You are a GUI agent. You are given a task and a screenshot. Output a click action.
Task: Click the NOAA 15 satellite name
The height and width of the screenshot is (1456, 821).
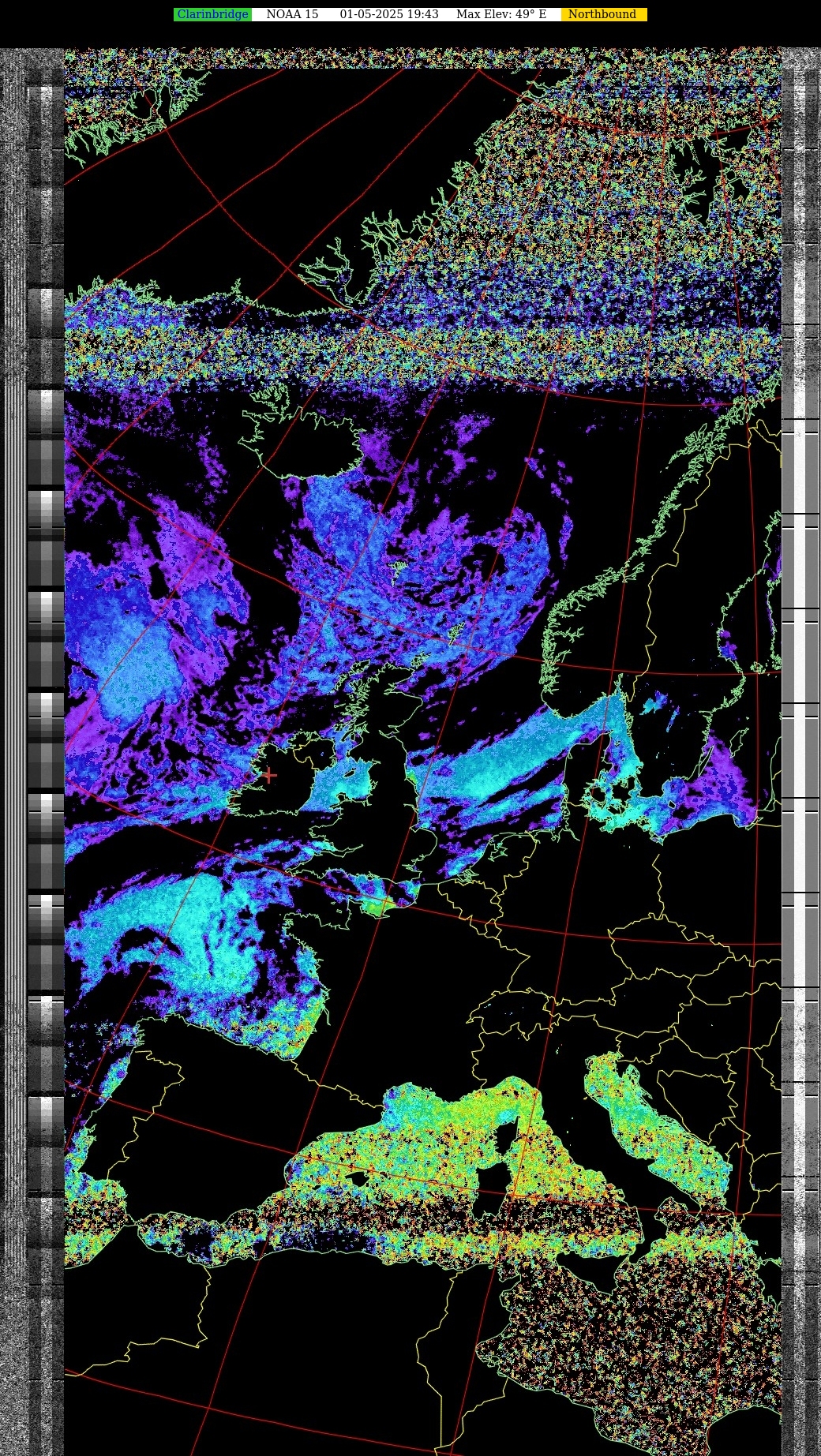(x=292, y=14)
